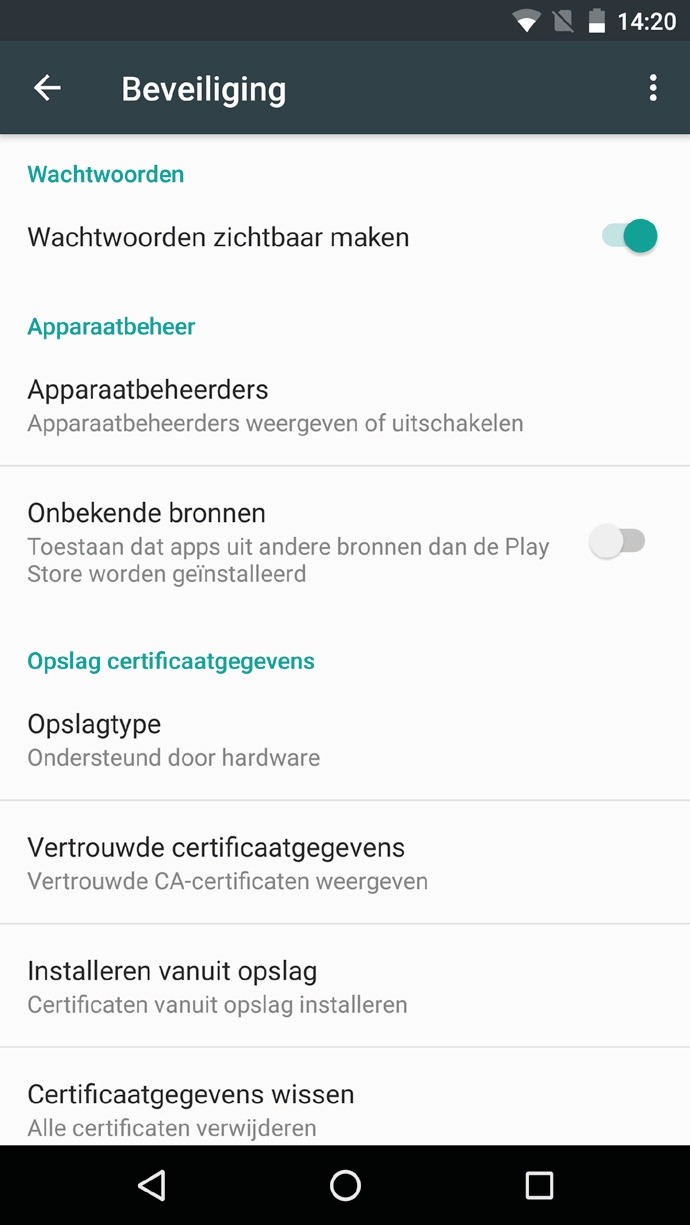This screenshot has width=690, height=1225.
Task: Open recent apps with square button
Action: (x=539, y=1185)
